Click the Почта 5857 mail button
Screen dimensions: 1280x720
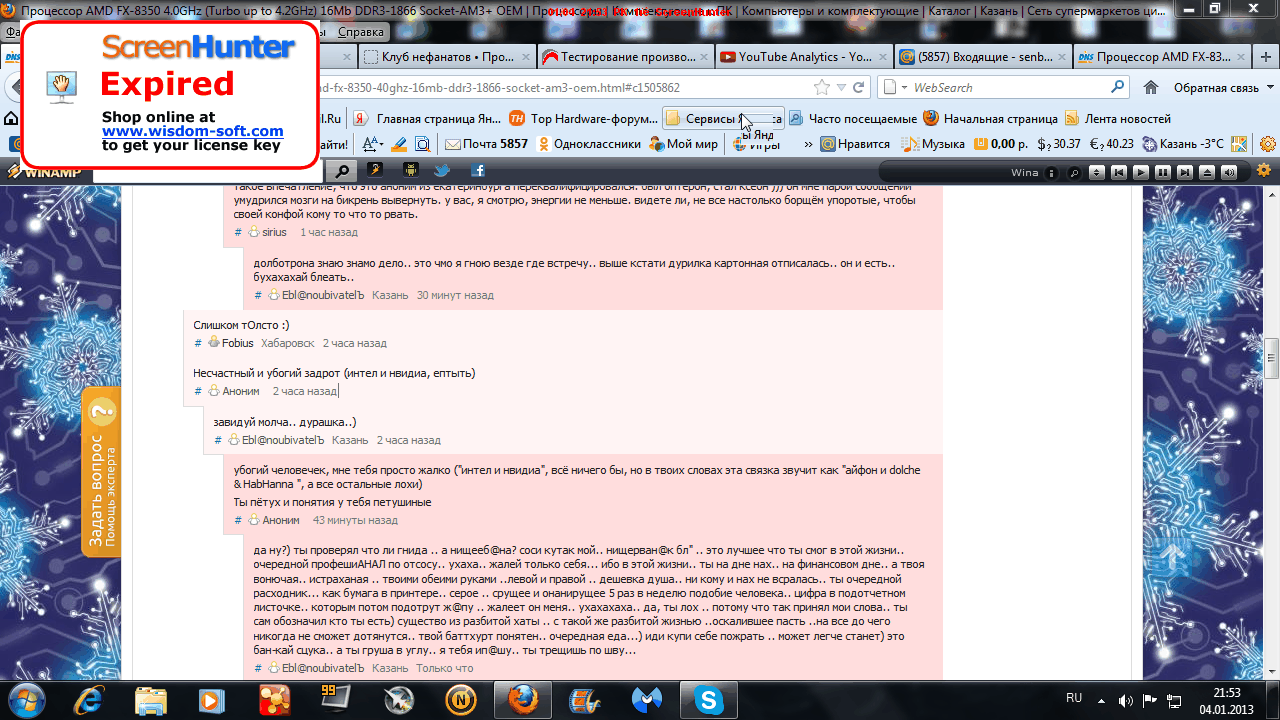click(x=486, y=144)
